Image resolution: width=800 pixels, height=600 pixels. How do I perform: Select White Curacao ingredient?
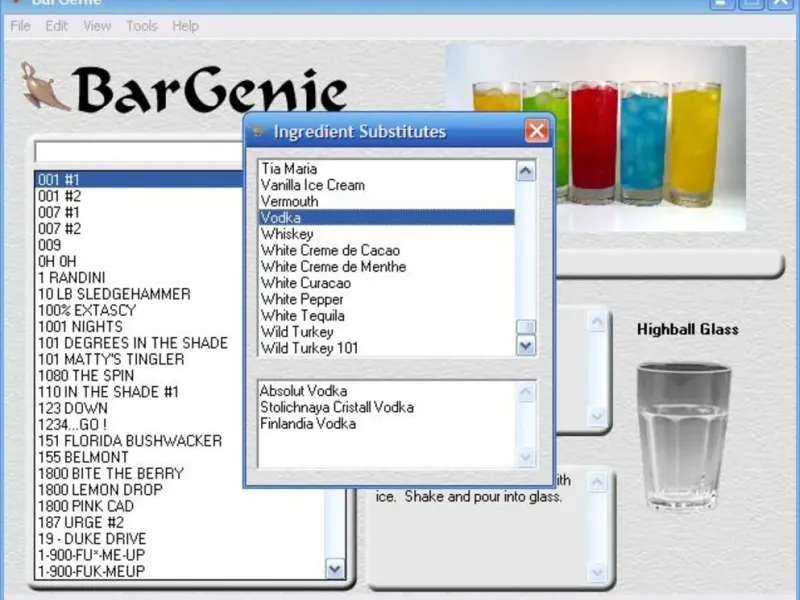[x=387, y=283]
